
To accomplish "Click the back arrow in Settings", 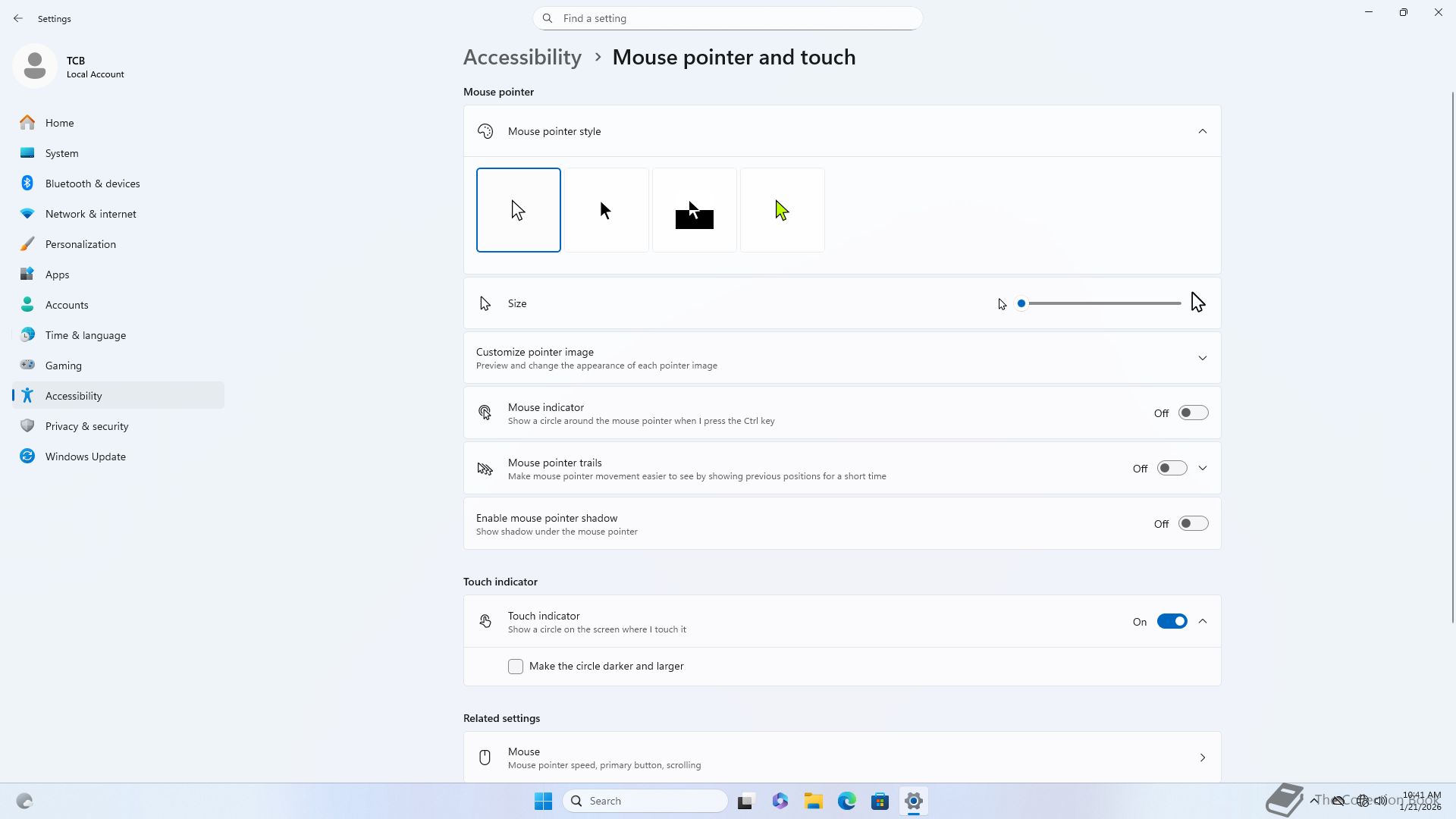I will [x=18, y=18].
